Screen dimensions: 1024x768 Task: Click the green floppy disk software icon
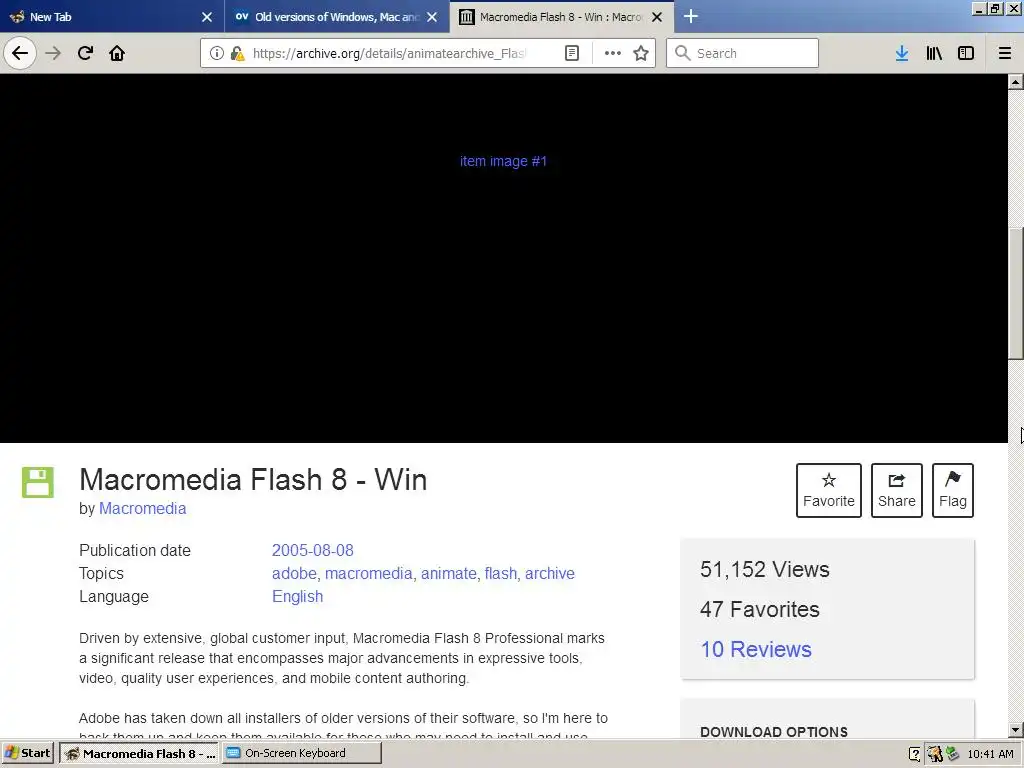click(x=38, y=483)
